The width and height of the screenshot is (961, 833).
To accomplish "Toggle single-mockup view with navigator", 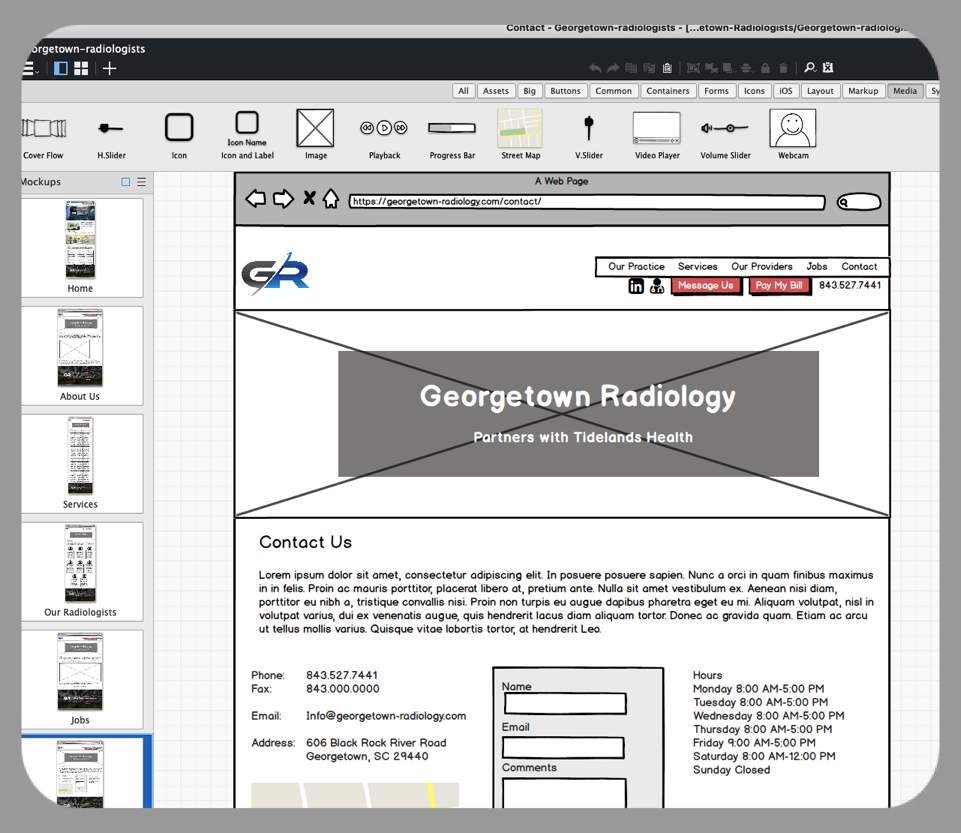I will 61,69.
